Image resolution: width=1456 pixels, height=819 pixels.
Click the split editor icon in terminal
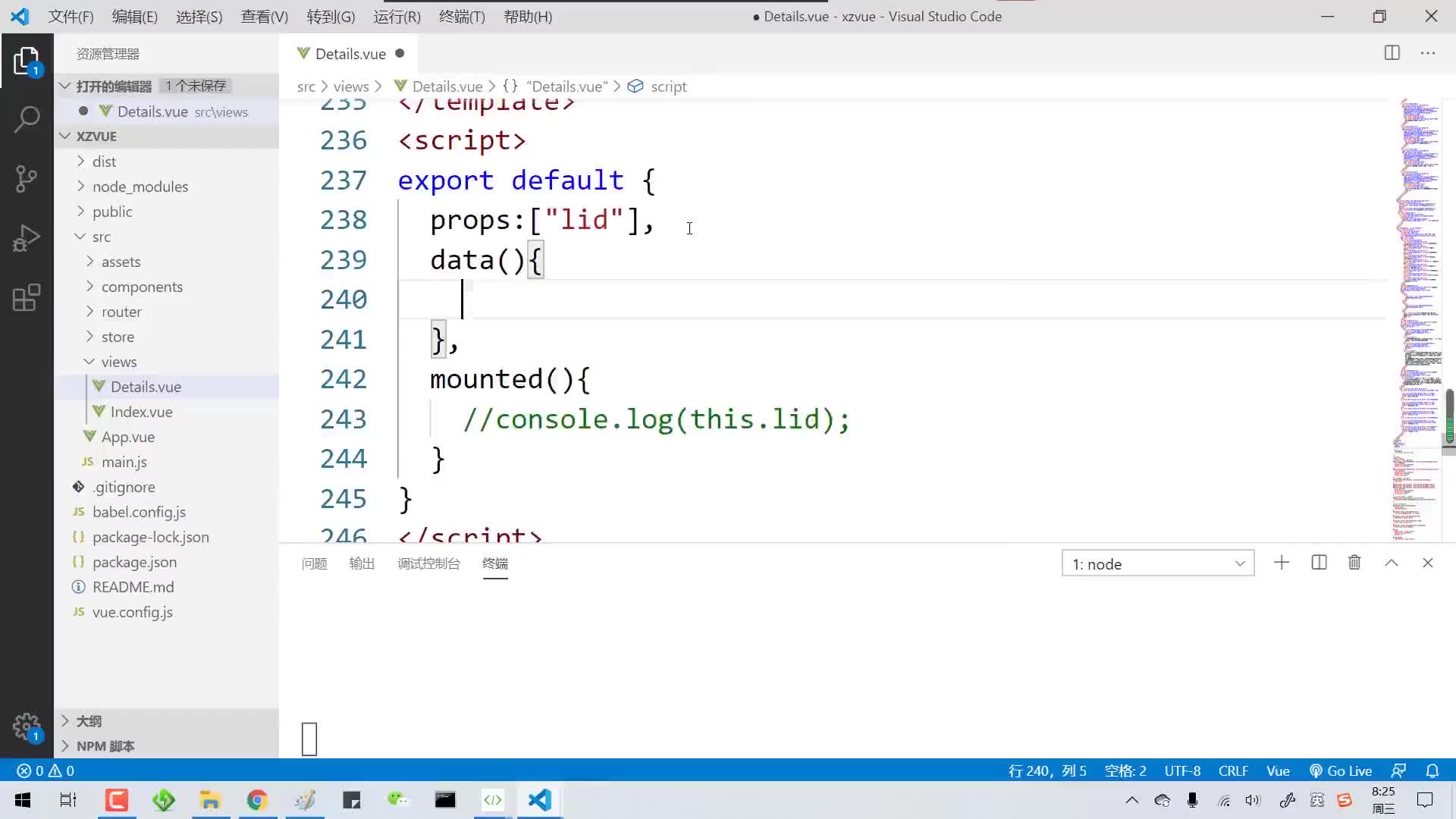(1320, 562)
